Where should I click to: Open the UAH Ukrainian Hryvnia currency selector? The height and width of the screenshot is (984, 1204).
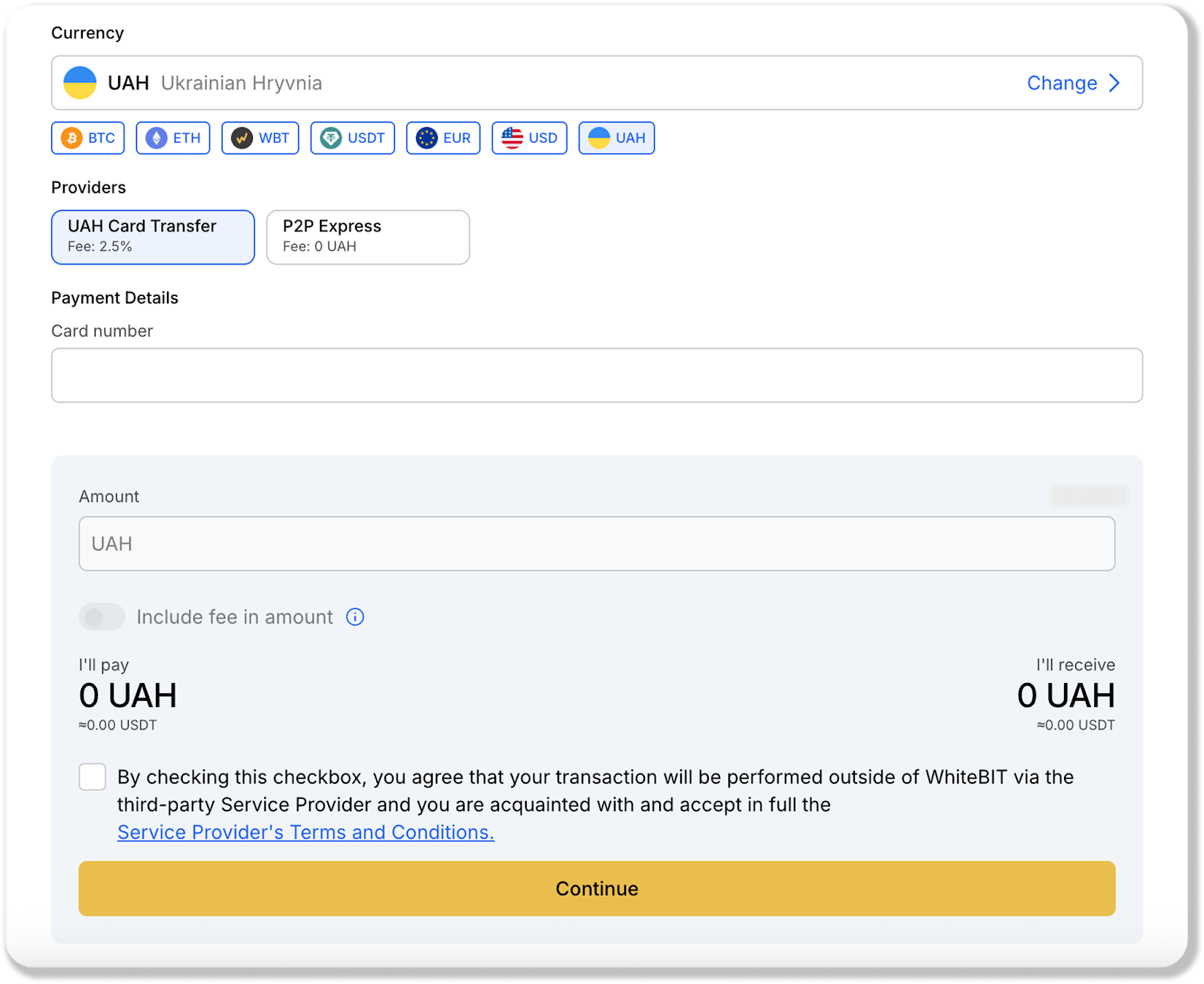point(527,83)
